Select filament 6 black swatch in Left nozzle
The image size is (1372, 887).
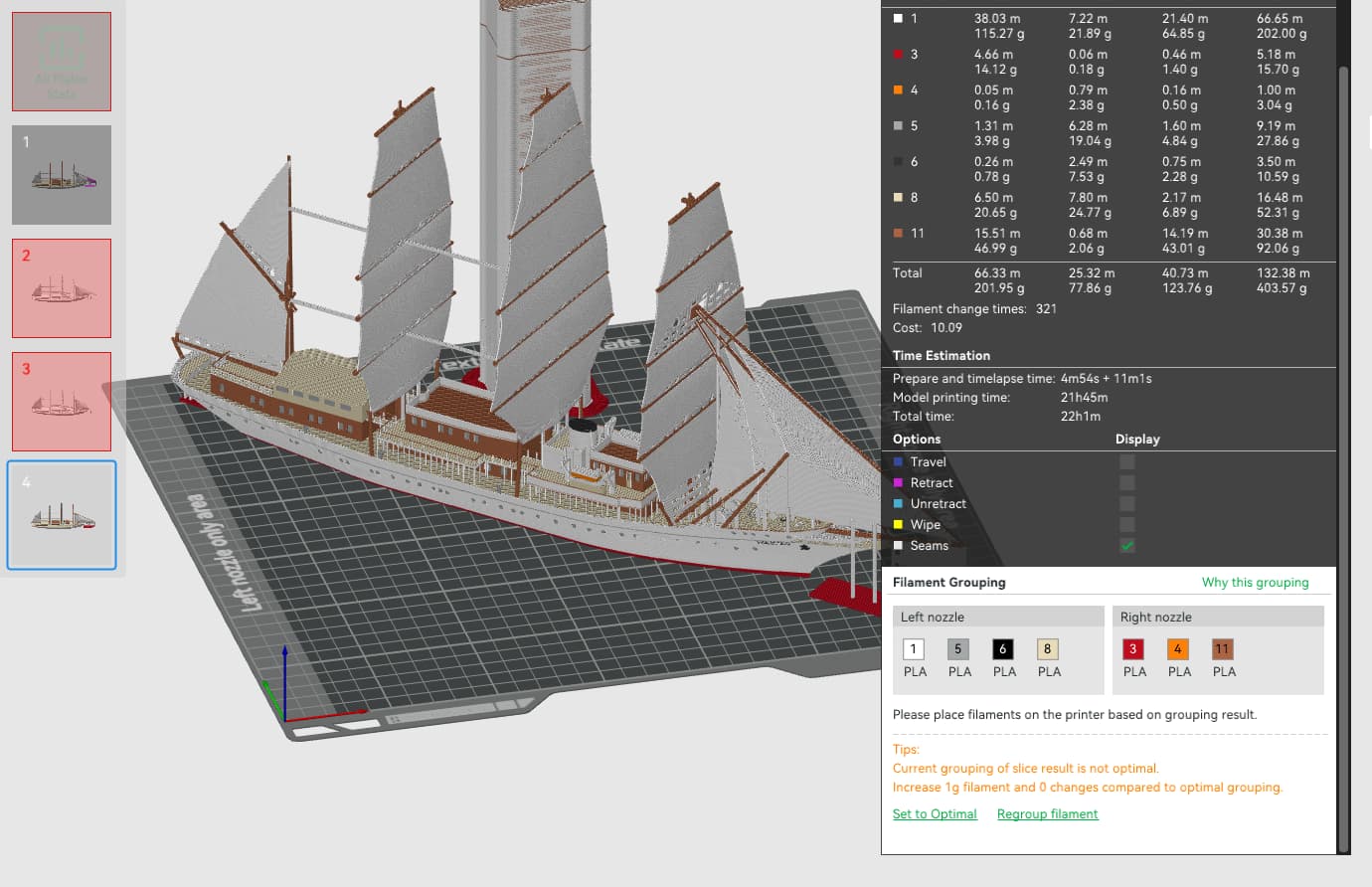click(x=1003, y=649)
